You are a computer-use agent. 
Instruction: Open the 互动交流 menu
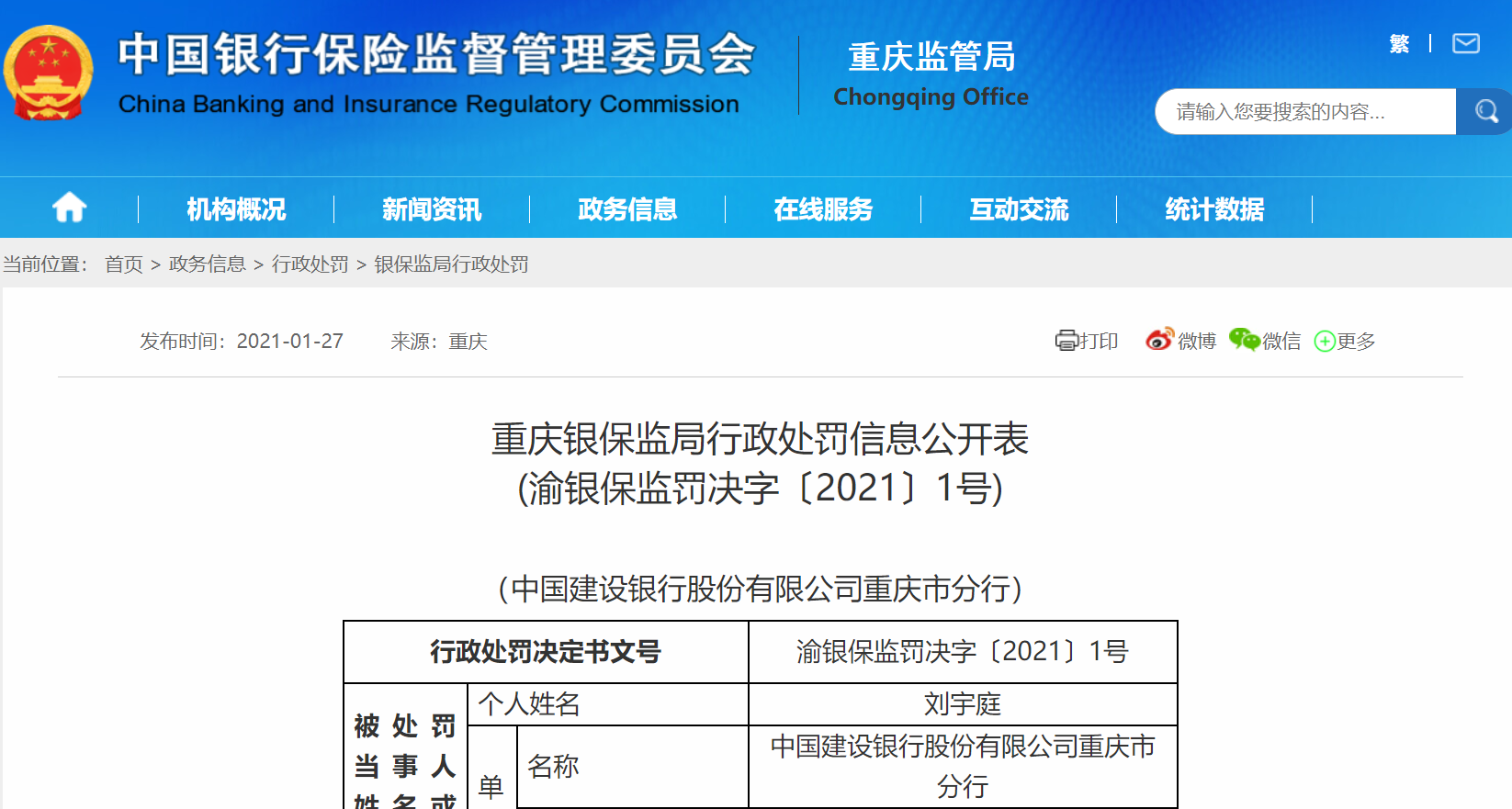(x=1019, y=209)
